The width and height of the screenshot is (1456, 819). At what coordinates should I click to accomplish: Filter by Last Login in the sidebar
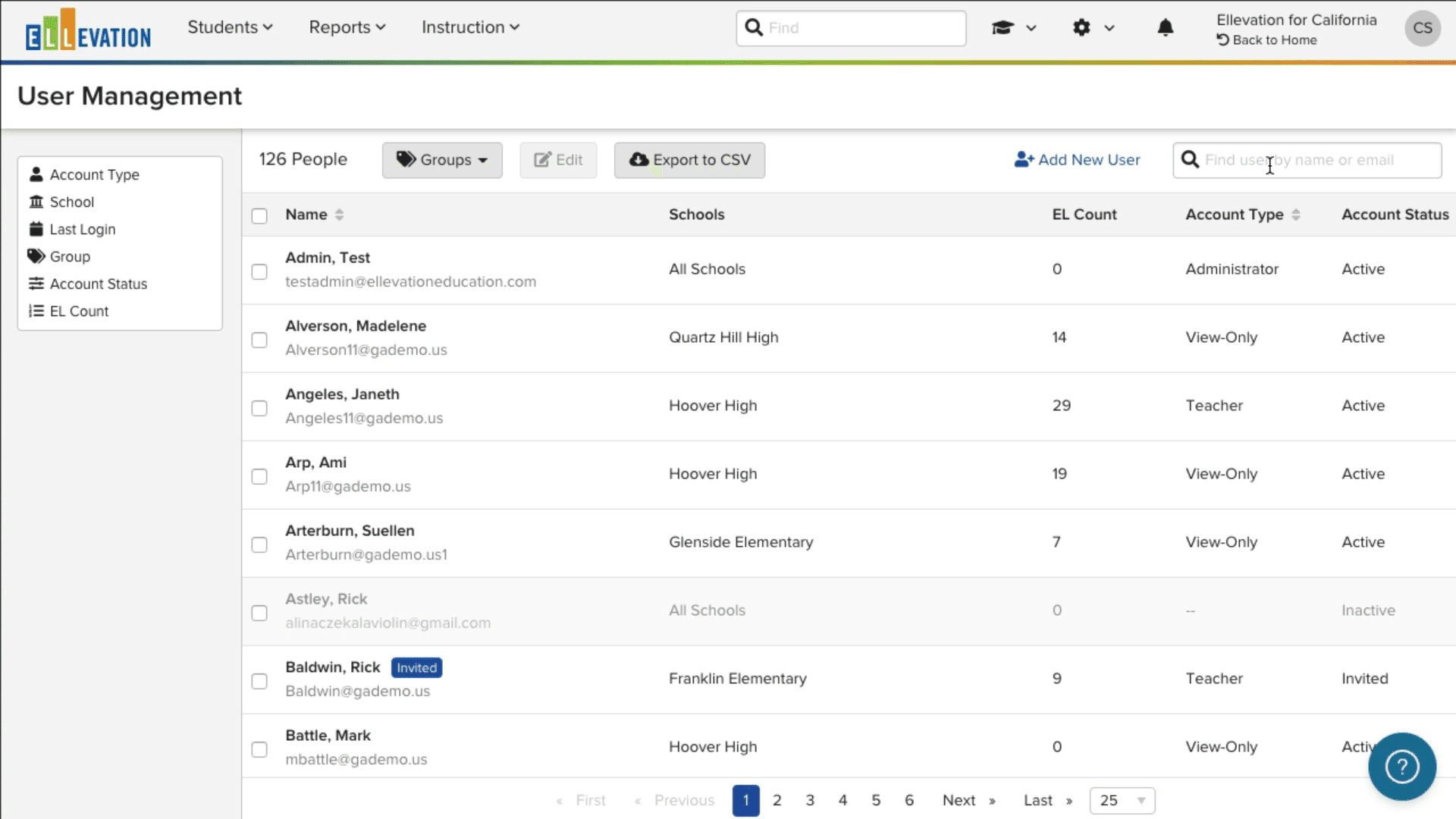83,229
